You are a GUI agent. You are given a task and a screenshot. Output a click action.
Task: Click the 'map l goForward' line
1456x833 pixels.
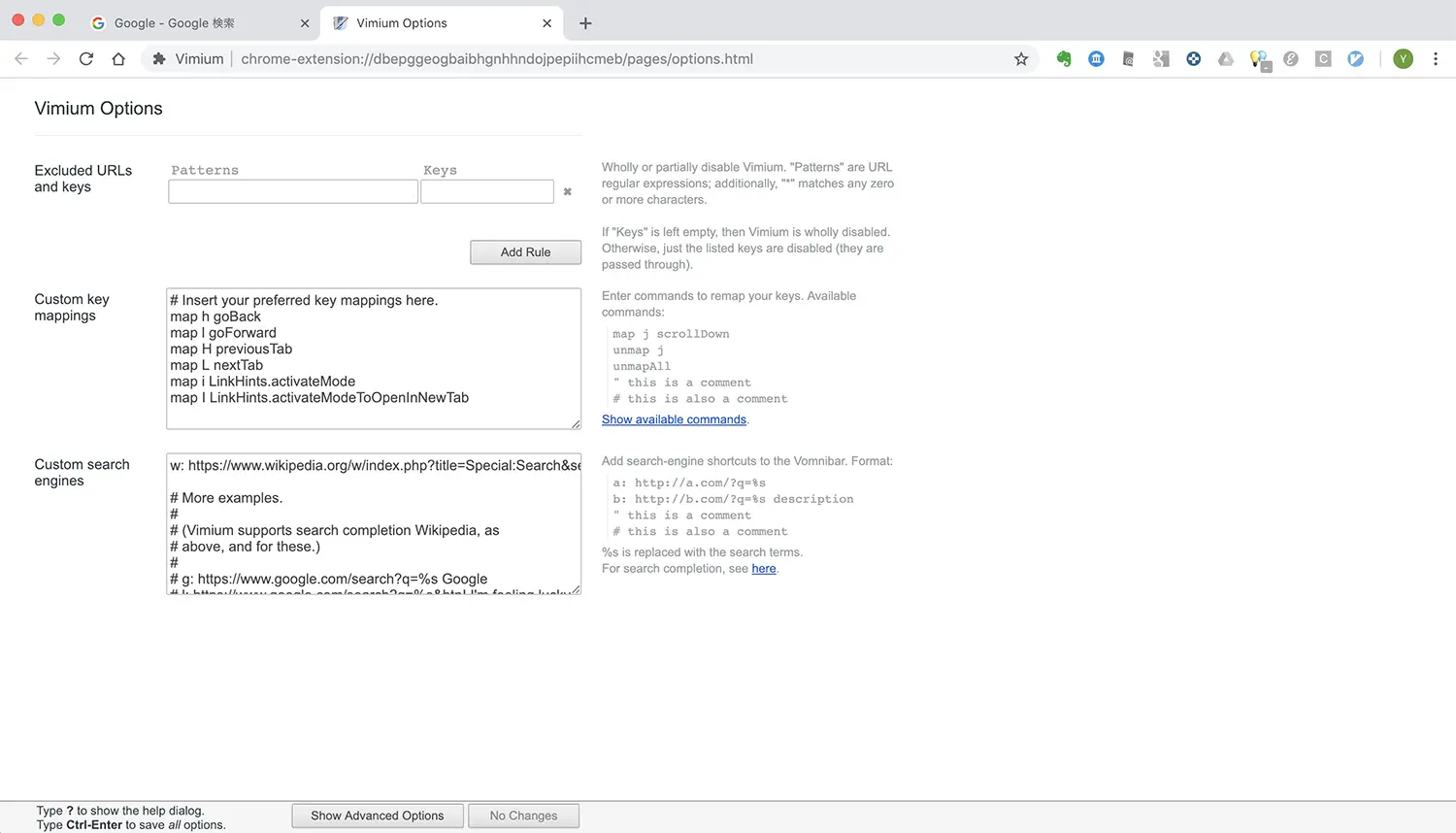(x=223, y=333)
